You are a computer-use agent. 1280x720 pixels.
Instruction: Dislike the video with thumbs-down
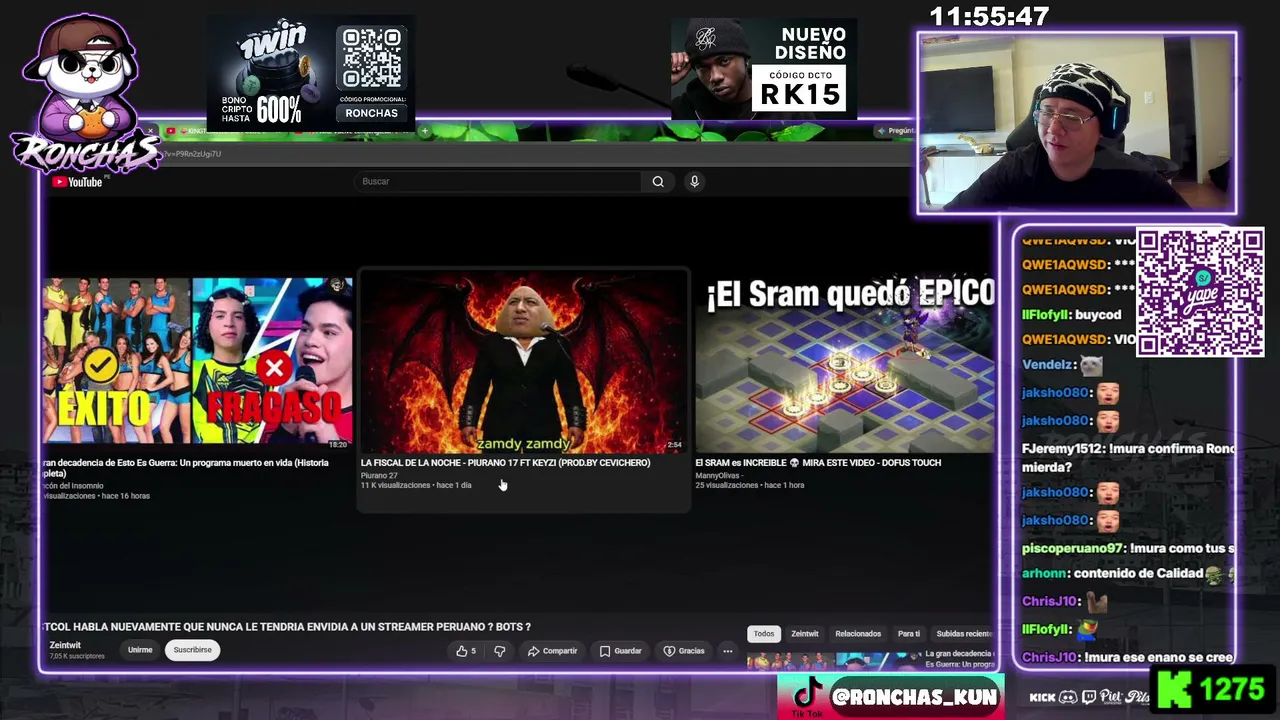[x=499, y=651]
